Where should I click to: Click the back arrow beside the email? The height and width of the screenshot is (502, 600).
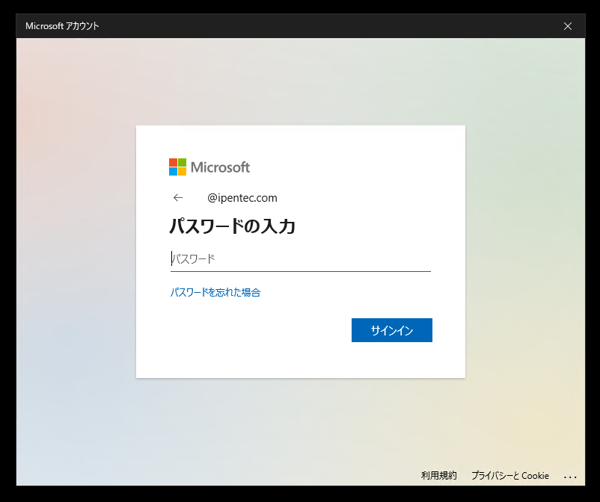click(178, 197)
